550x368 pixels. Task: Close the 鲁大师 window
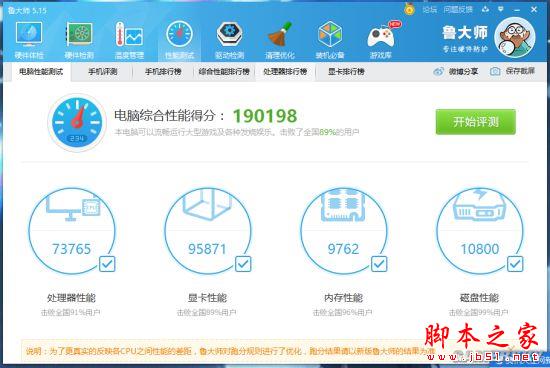tap(534, 9)
